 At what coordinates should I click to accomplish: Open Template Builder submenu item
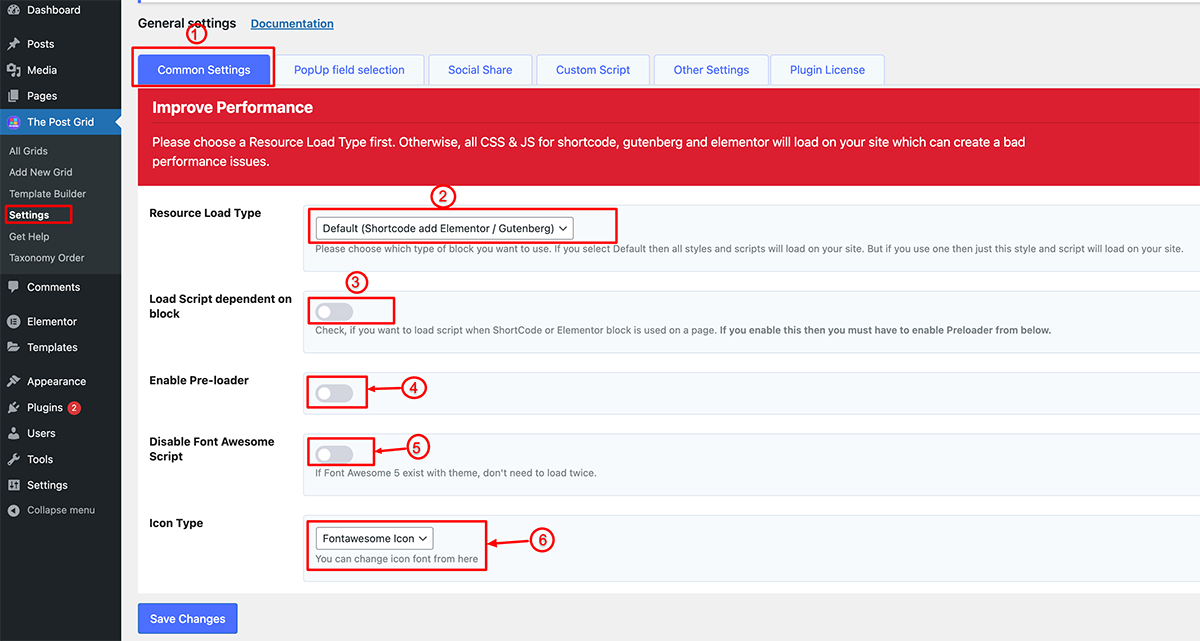click(x=47, y=194)
